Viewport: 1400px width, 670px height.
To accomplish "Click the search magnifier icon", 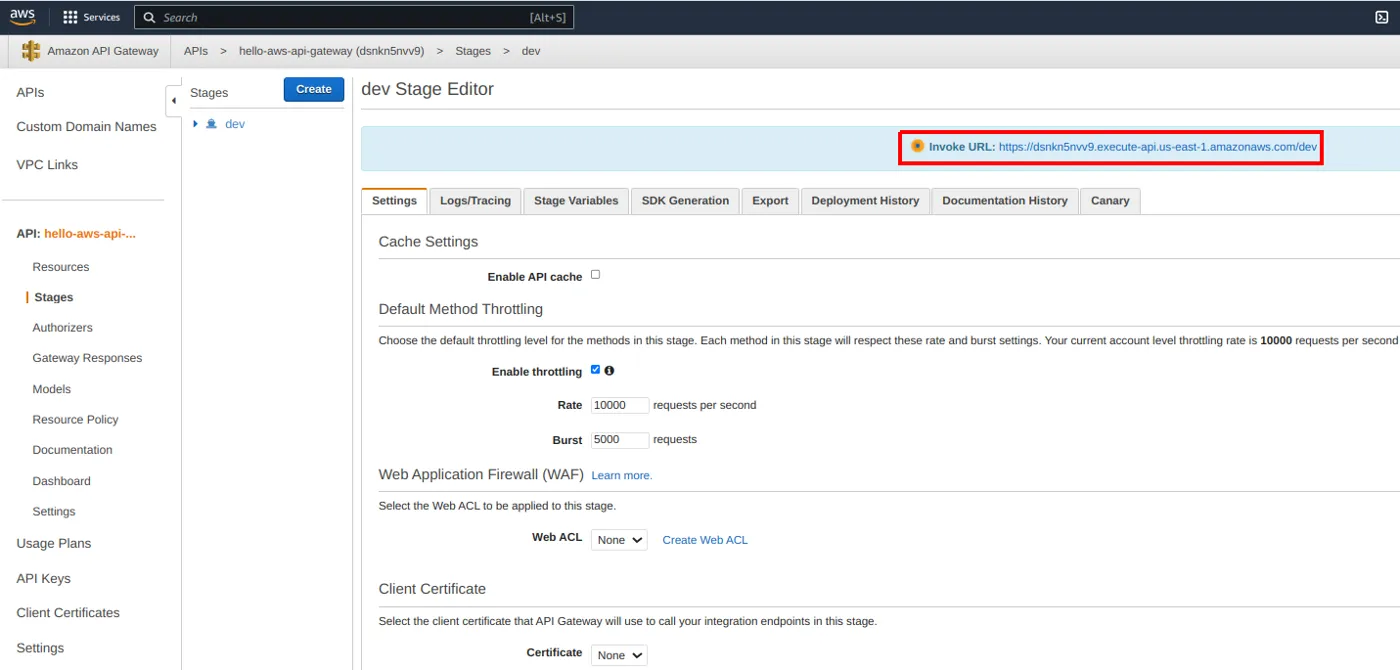I will (x=149, y=17).
